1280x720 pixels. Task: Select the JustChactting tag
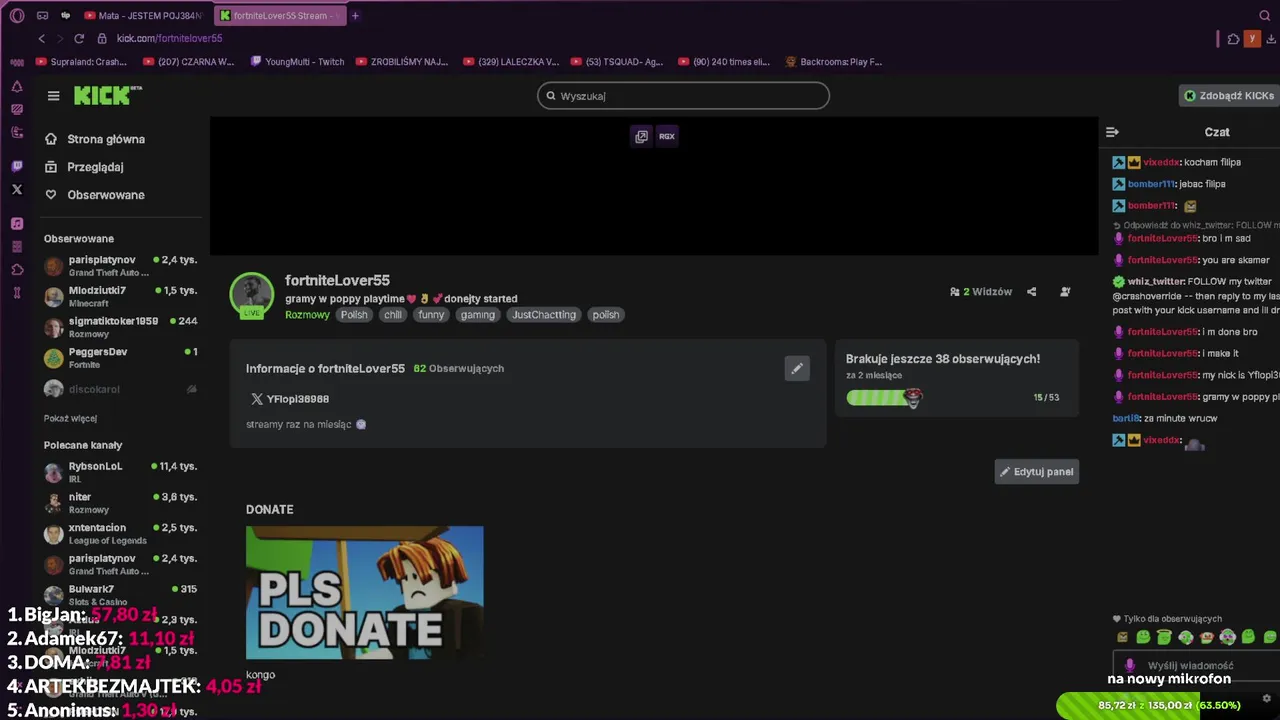pos(544,315)
